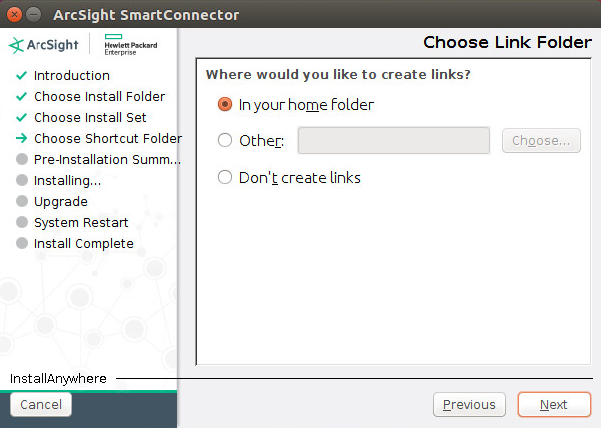
Task: Click the ArcSight logo icon
Action: tap(17, 45)
